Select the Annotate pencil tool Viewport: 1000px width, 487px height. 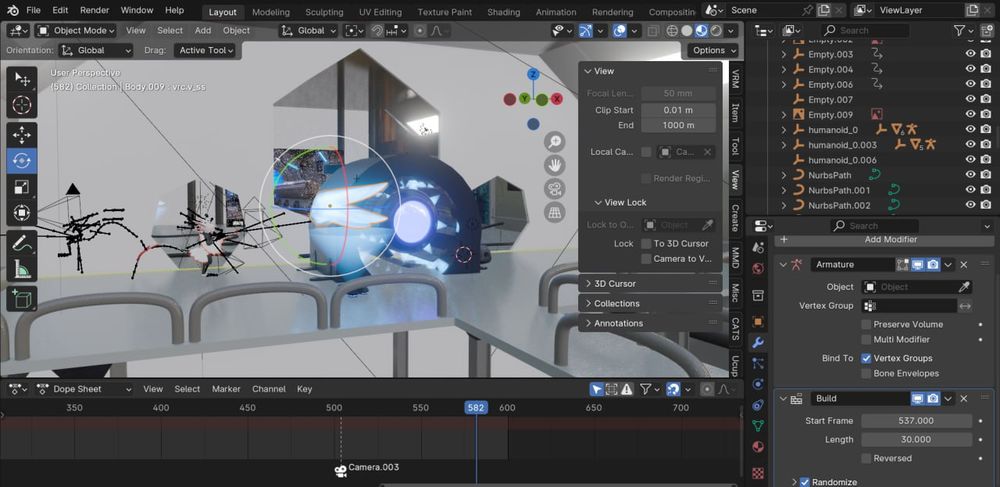22,243
